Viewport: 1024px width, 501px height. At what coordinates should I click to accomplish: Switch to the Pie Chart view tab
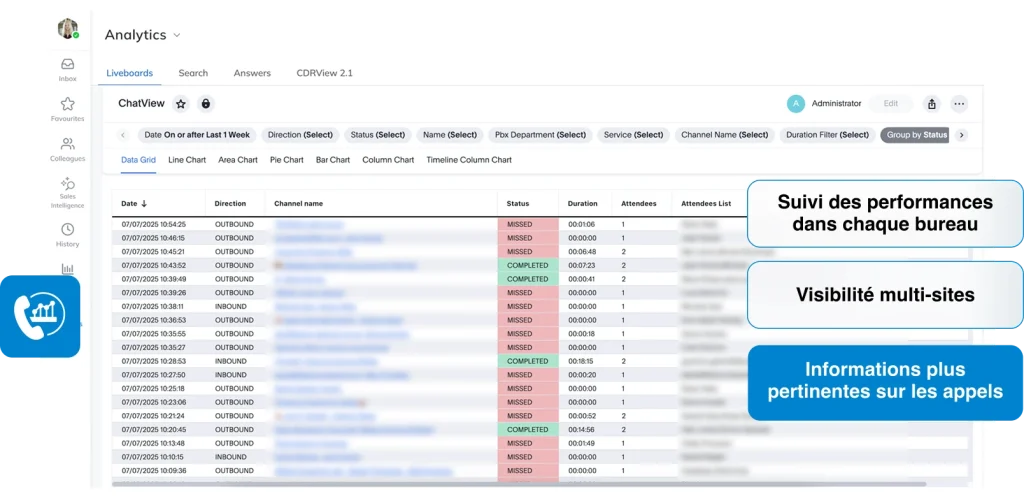[286, 160]
